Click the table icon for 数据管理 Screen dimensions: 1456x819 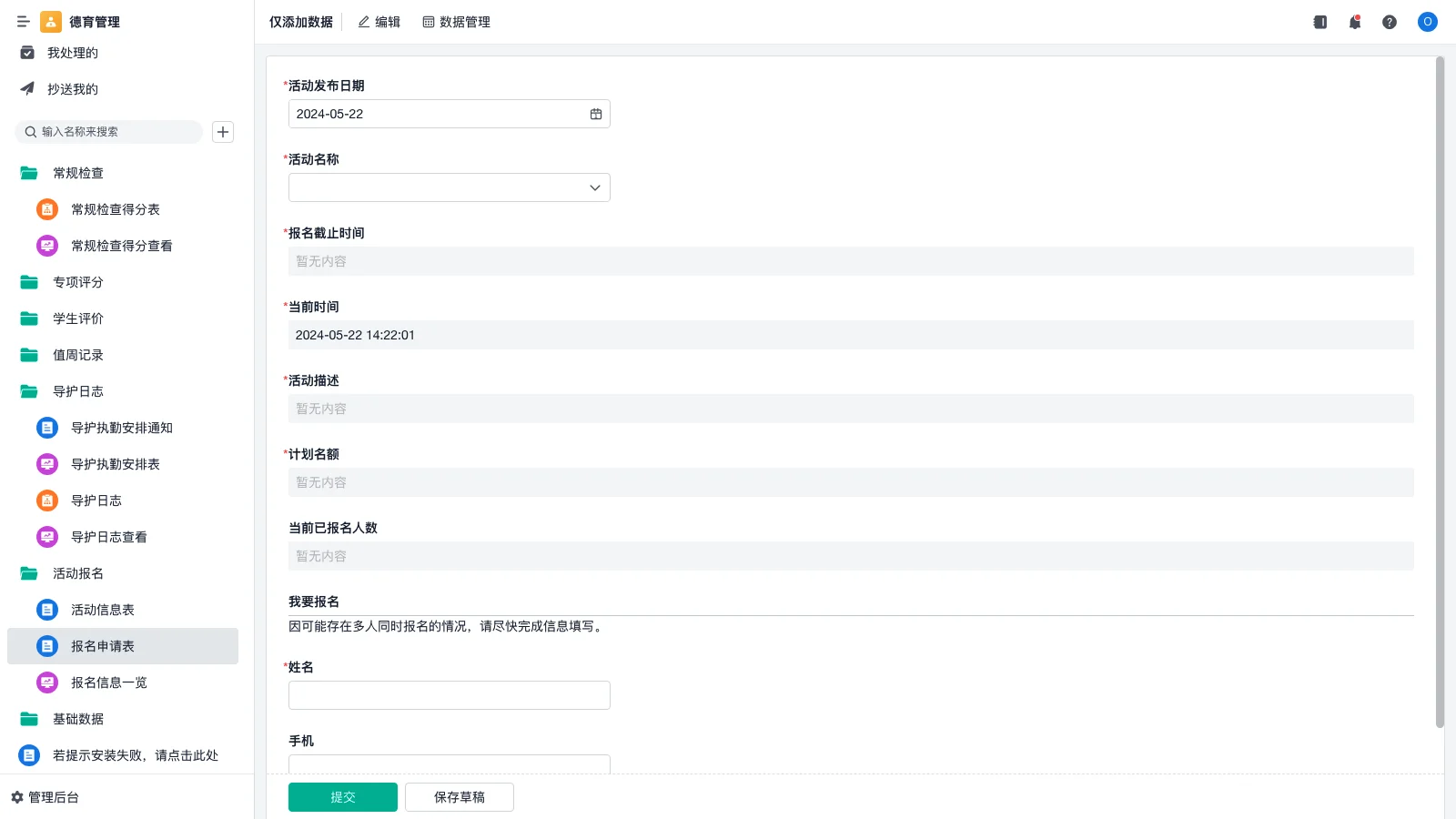click(x=429, y=22)
